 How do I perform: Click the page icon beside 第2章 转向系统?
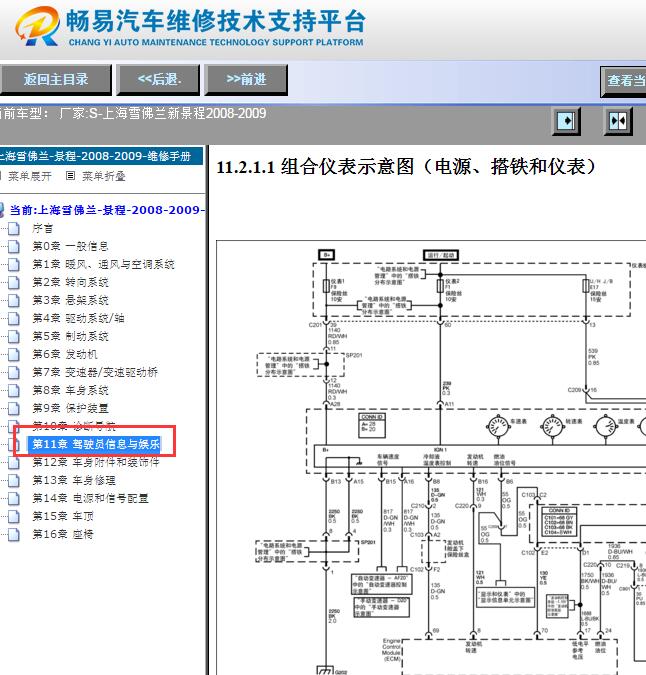(x=14, y=282)
